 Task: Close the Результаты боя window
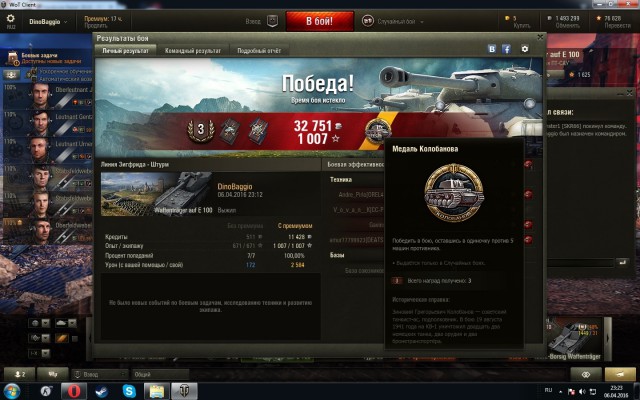pos(540,37)
